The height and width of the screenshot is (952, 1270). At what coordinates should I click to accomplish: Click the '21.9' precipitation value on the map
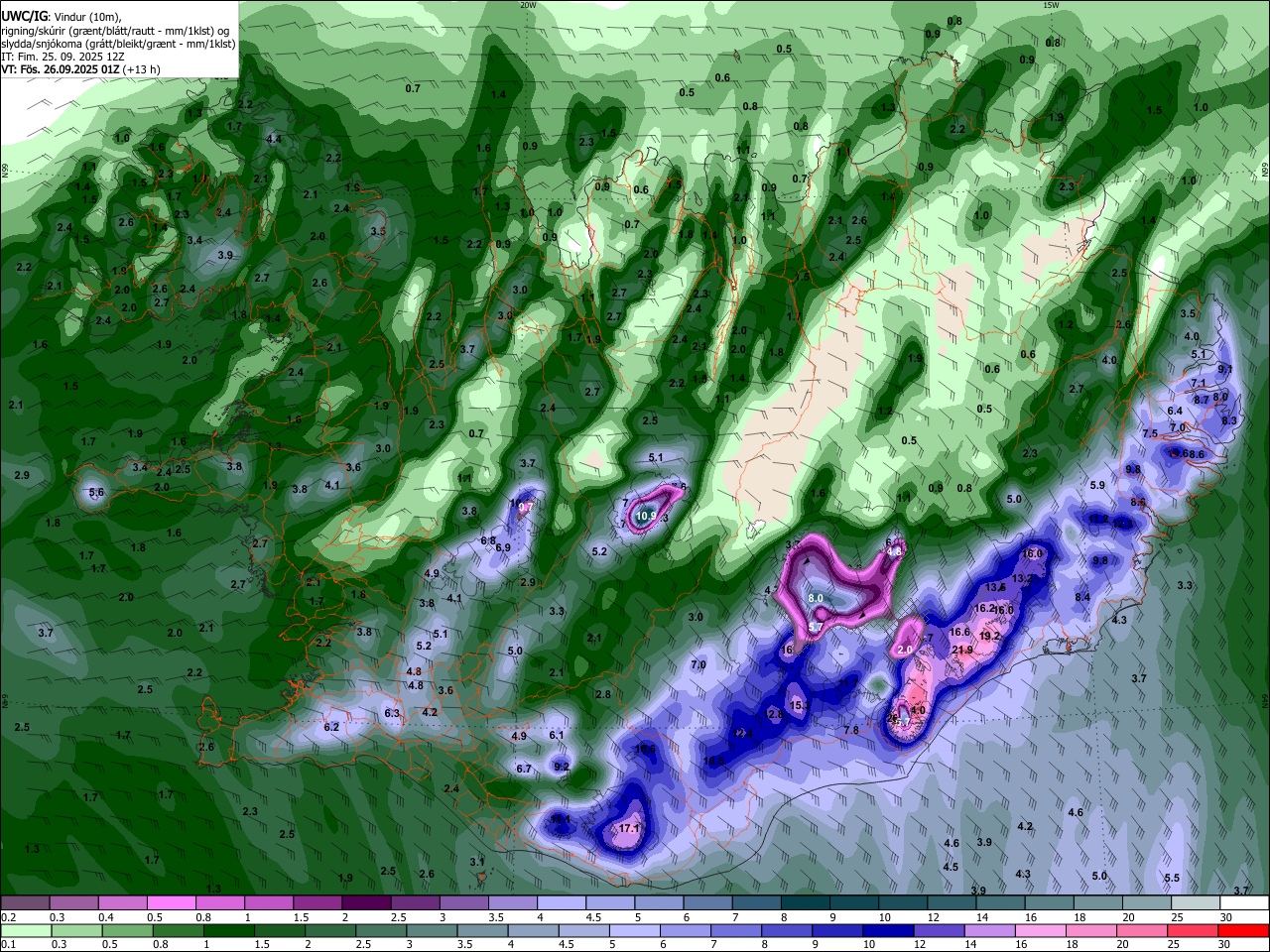[x=962, y=651]
